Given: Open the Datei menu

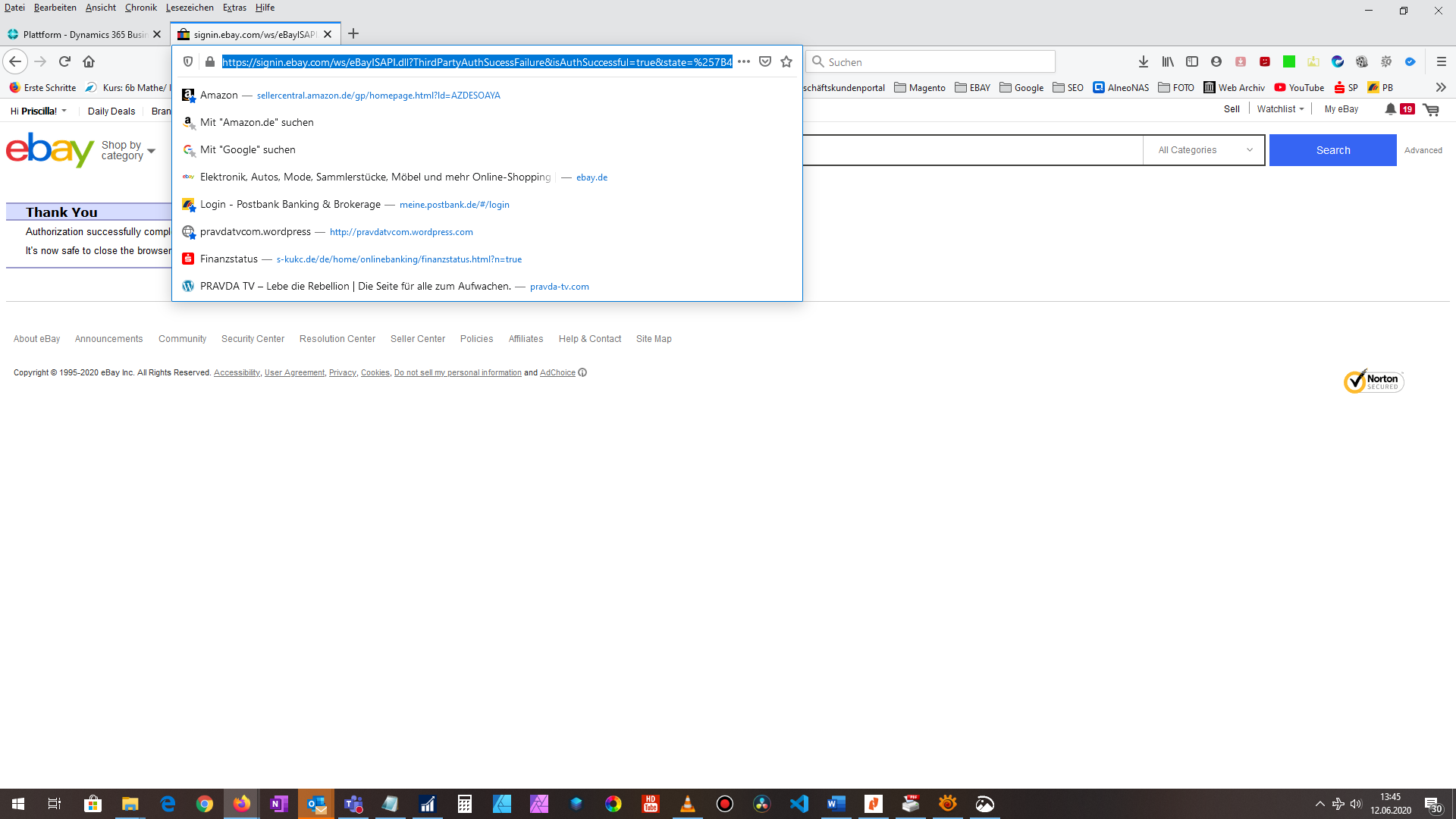Looking at the screenshot, I should click(x=14, y=8).
